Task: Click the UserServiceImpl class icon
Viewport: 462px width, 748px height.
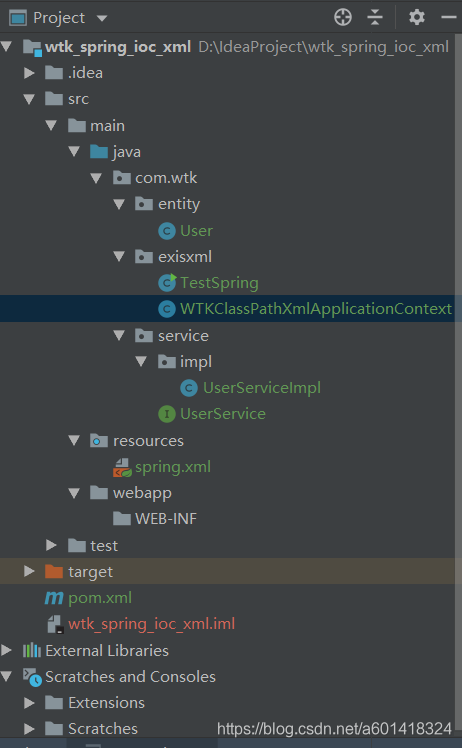Action: pos(189,388)
